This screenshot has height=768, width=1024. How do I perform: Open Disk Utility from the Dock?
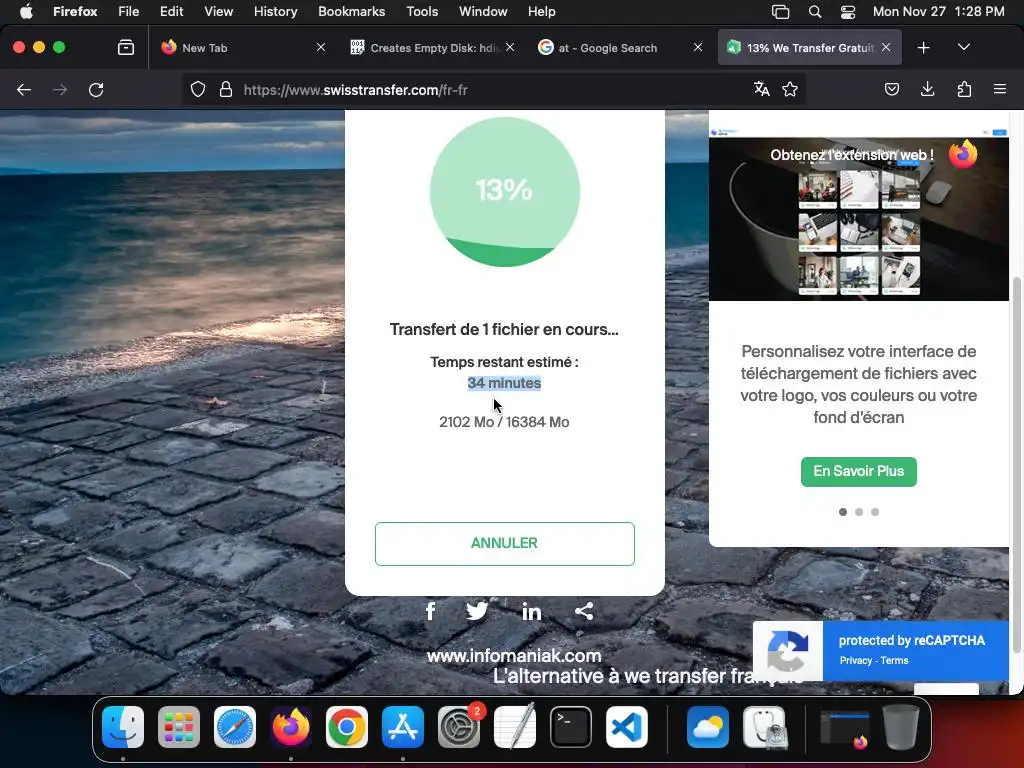coord(764,727)
